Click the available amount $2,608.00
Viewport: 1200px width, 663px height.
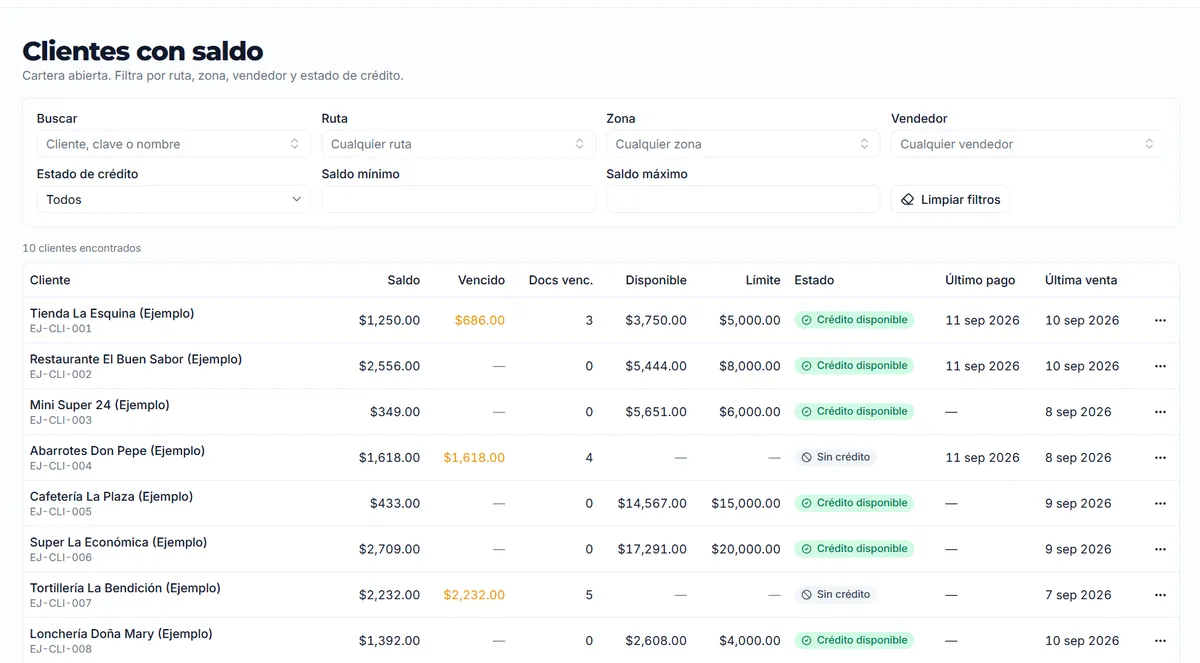[656, 641]
